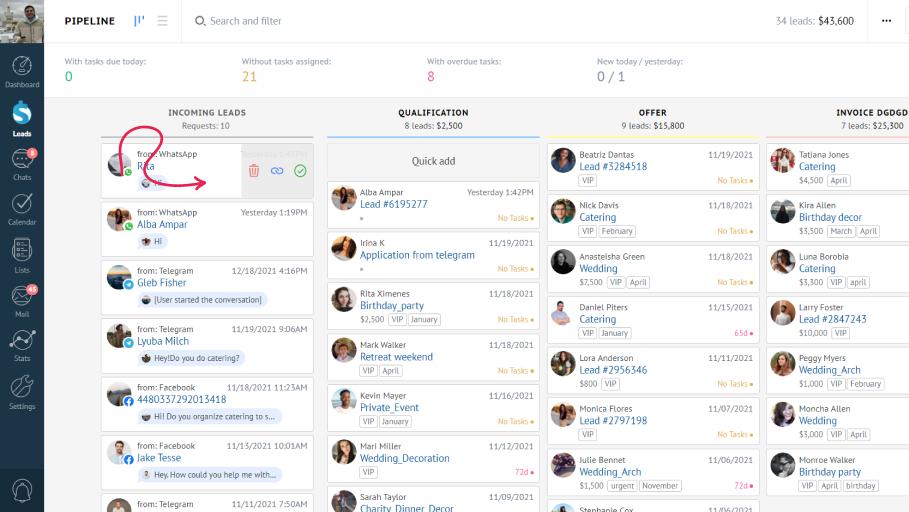This screenshot has height=512, width=909.
Task: Switch to pipeline board view
Action: [139, 21]
